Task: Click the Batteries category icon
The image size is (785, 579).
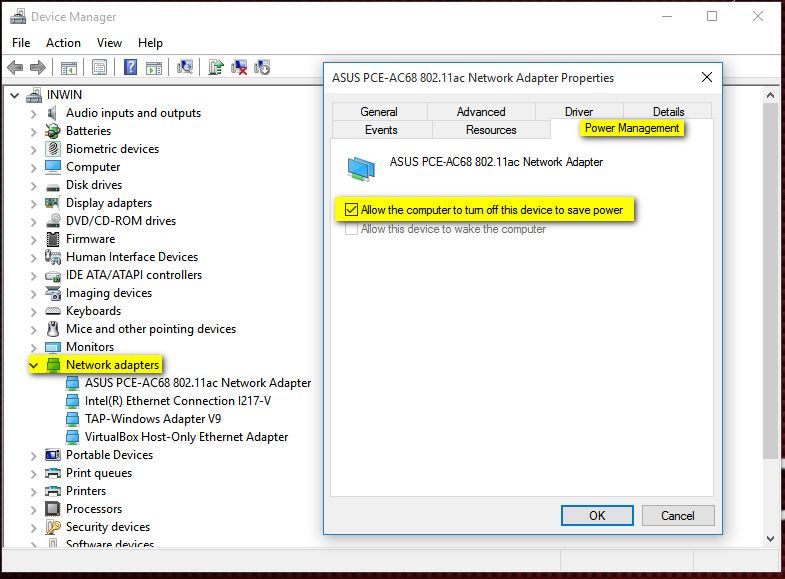Action: click(x=53, y=131)
